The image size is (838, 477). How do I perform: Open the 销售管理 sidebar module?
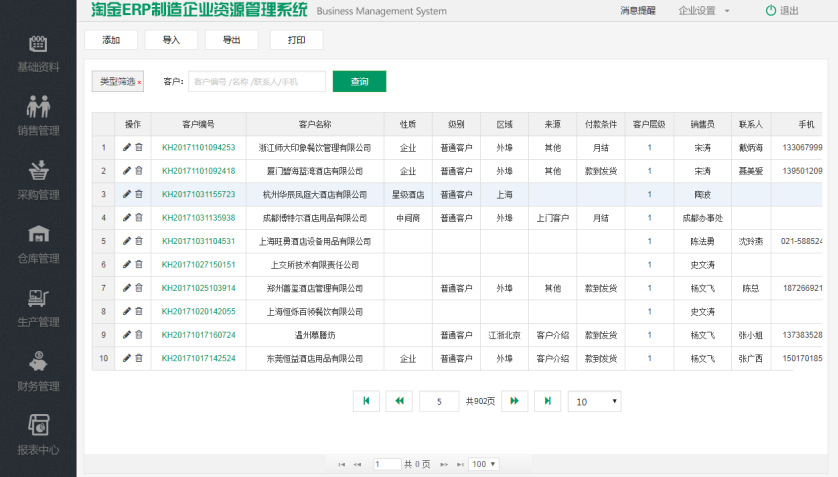coord(38,116)
